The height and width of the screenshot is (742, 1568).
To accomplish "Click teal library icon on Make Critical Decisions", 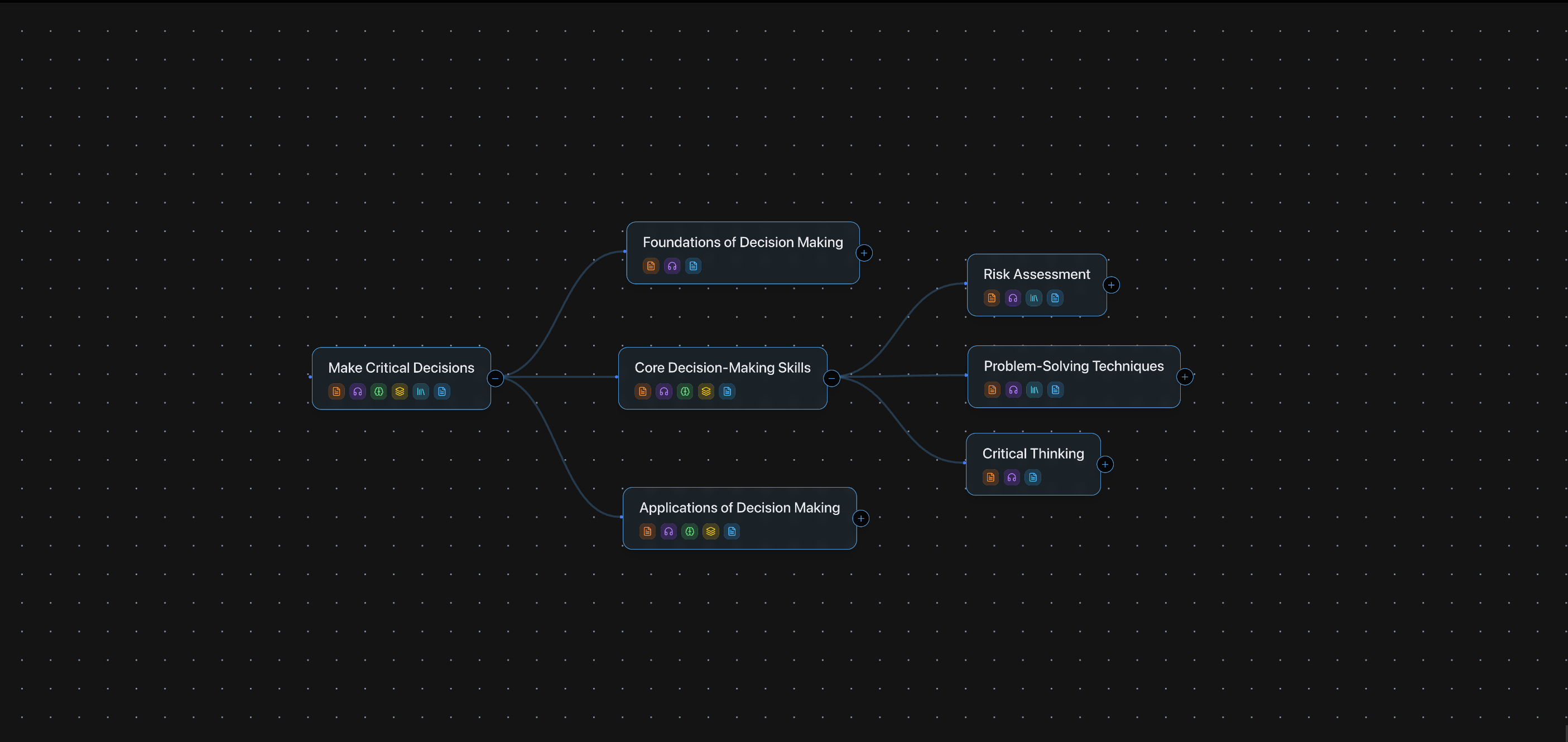I will point(421,392).
